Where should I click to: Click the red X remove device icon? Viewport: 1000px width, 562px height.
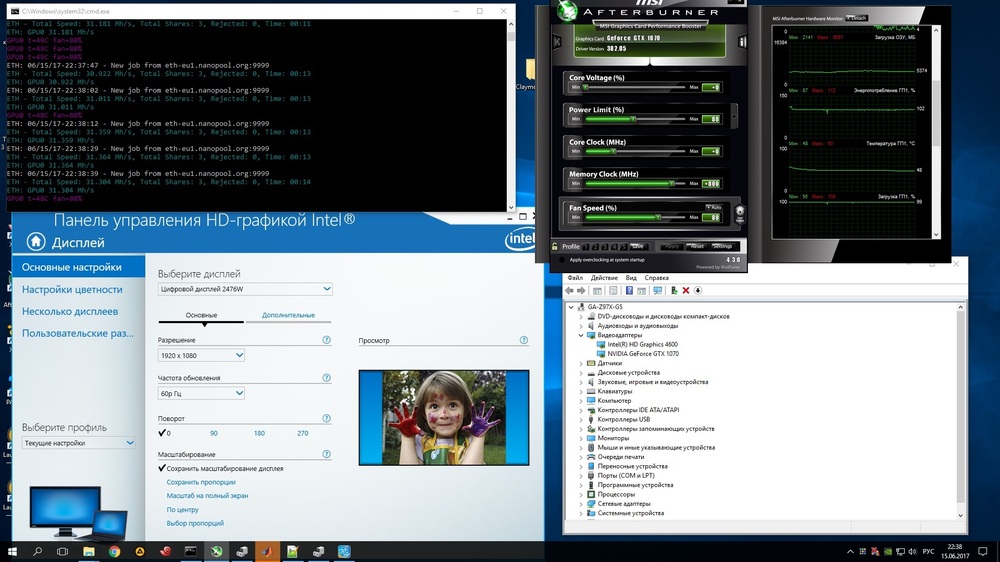686,290
